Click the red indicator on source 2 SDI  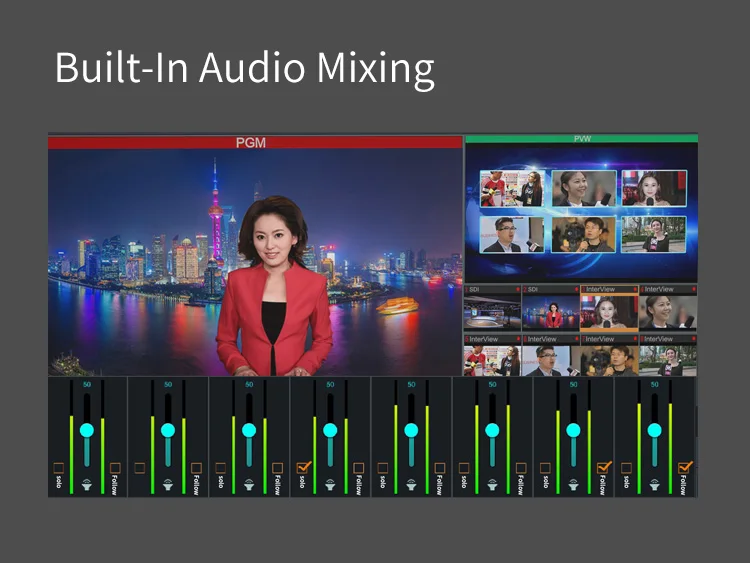tap(576, 289)
